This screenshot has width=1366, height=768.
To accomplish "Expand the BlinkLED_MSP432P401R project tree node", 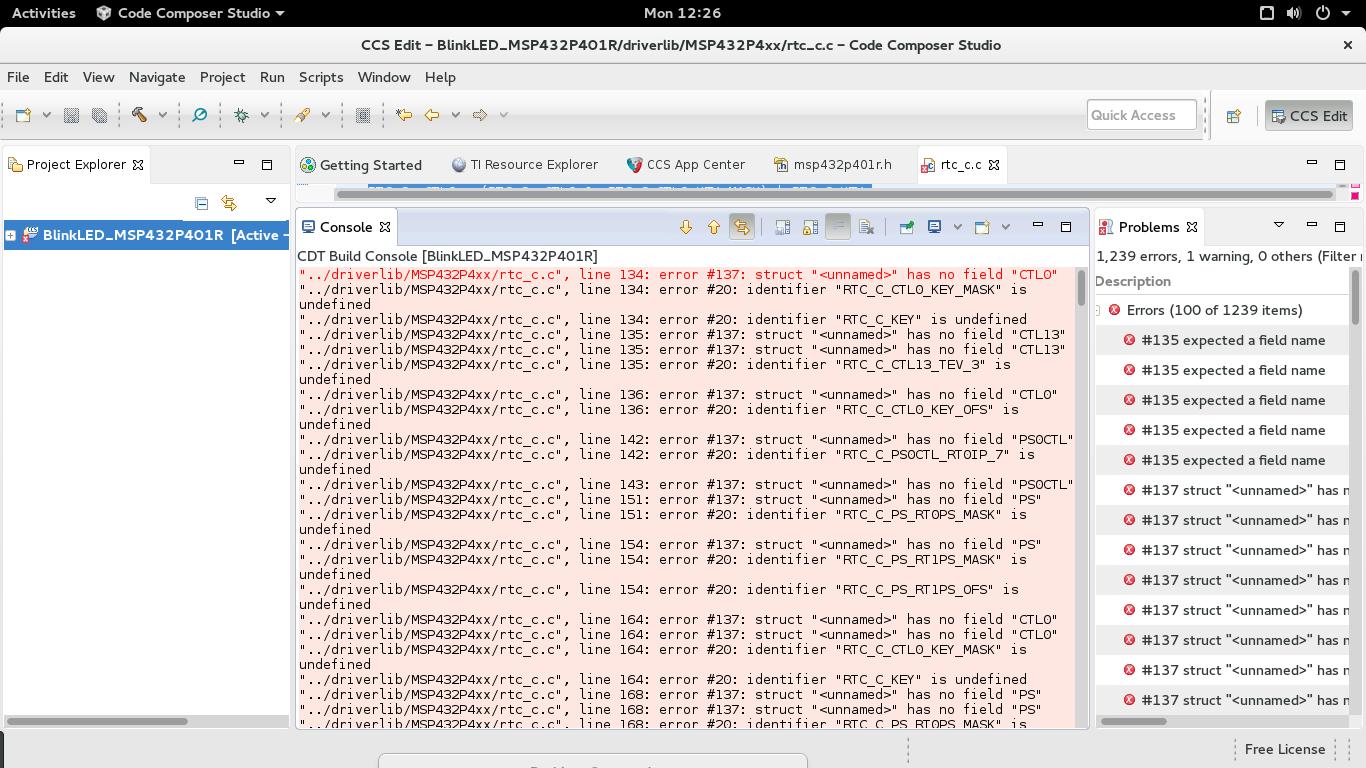I will pyautogui.click(x=10, y=236).
